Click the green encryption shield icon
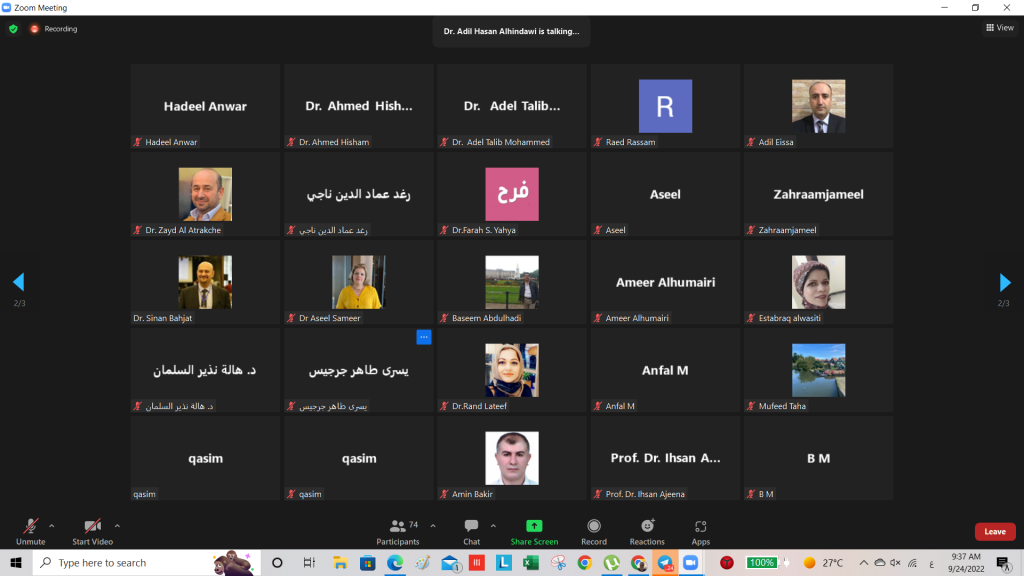The image size is (1024, 576). [13, 29]
